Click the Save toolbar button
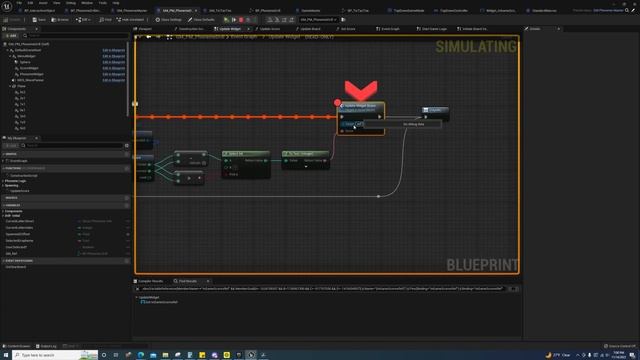 [39, 20]
